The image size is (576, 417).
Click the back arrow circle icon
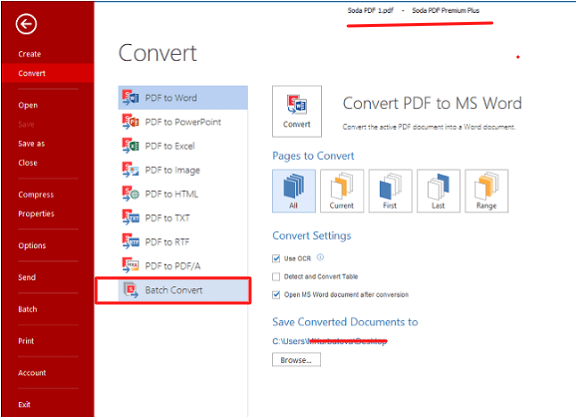coord(26,24)
